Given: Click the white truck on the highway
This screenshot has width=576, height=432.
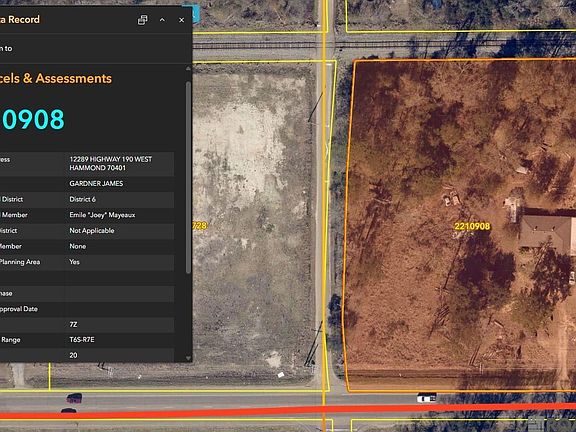Looking at the screenshot, I should tap(426, 398).
